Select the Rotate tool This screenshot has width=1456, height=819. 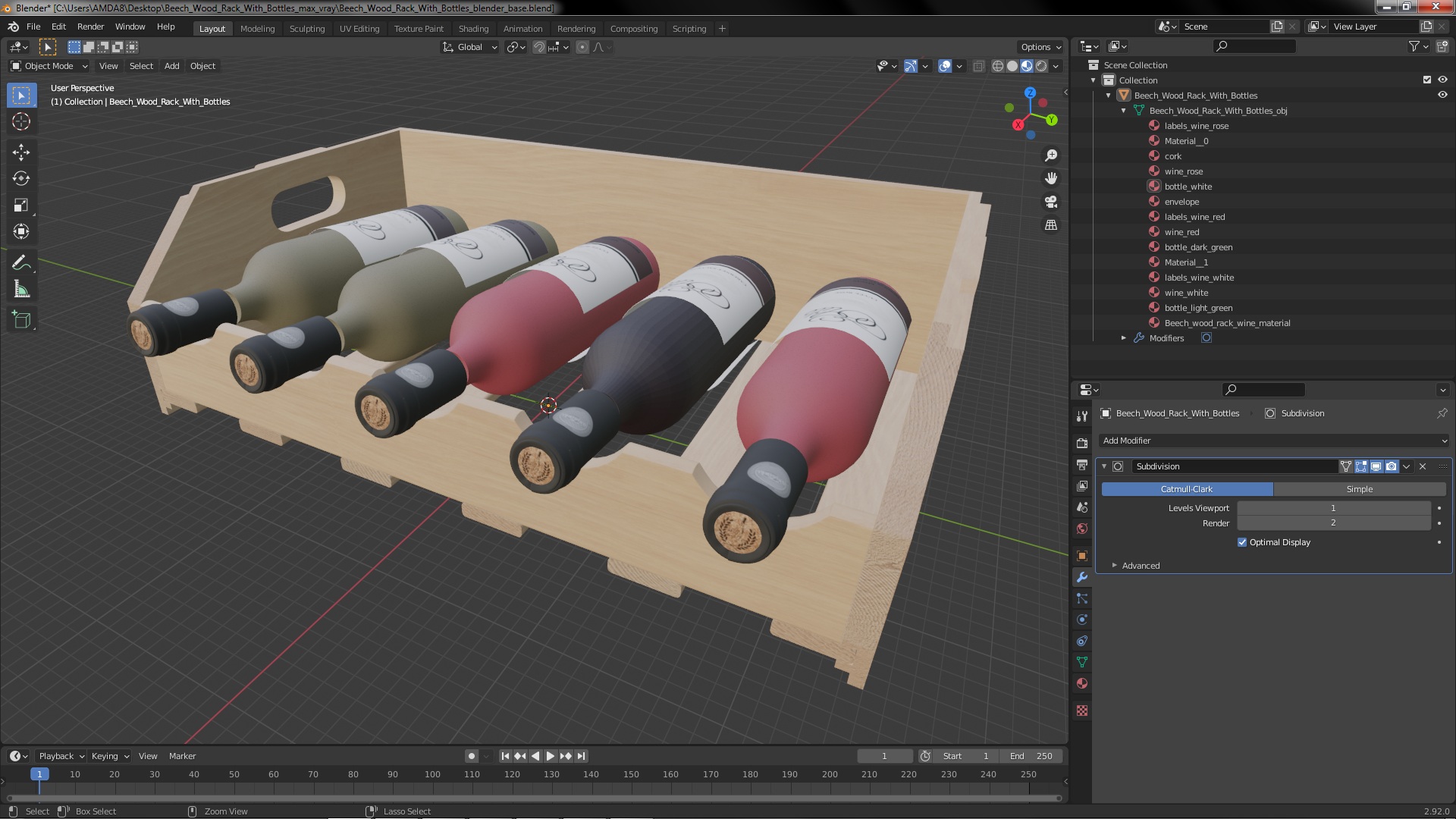click(x=21, y=178)
